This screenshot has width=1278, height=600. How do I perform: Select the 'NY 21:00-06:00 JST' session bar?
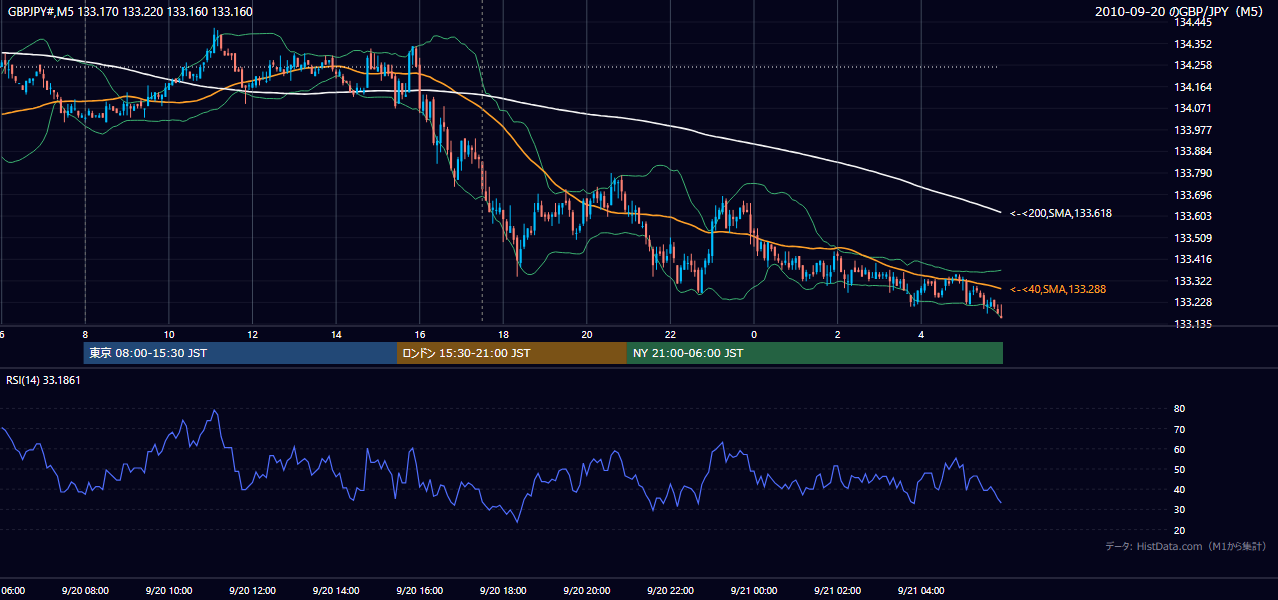tap(815, 353)
